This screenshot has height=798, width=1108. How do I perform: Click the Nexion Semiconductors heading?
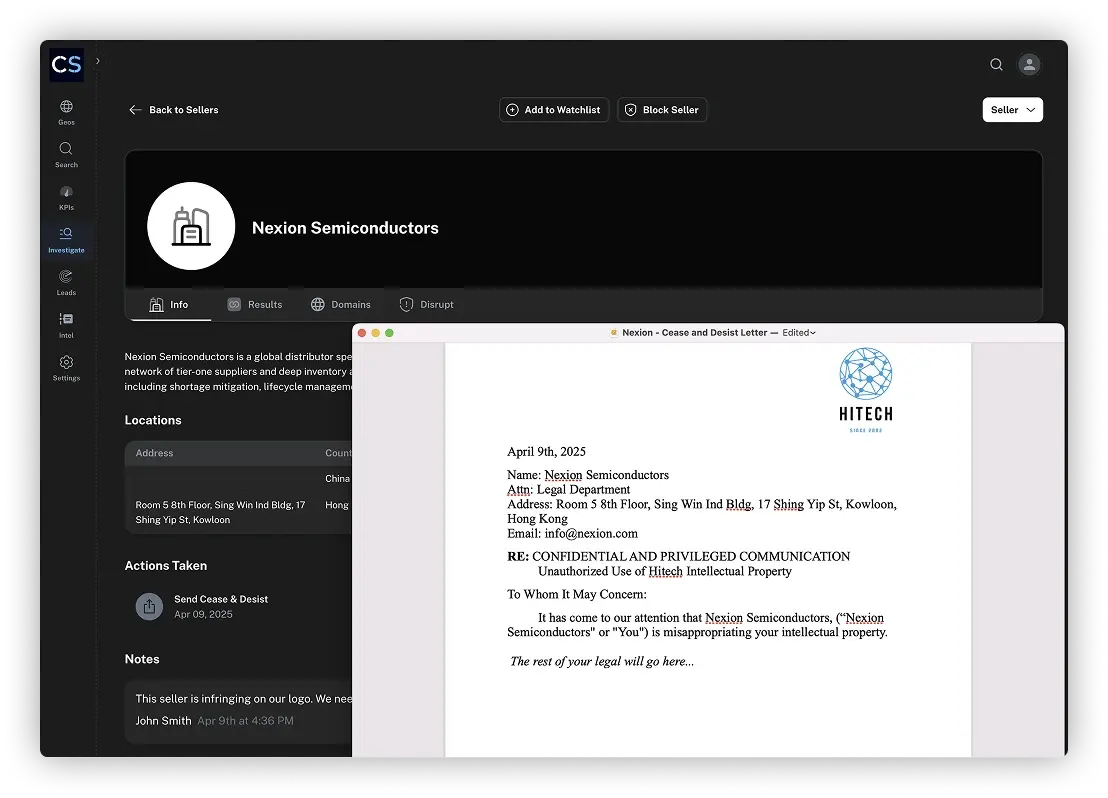coord(346,228)
